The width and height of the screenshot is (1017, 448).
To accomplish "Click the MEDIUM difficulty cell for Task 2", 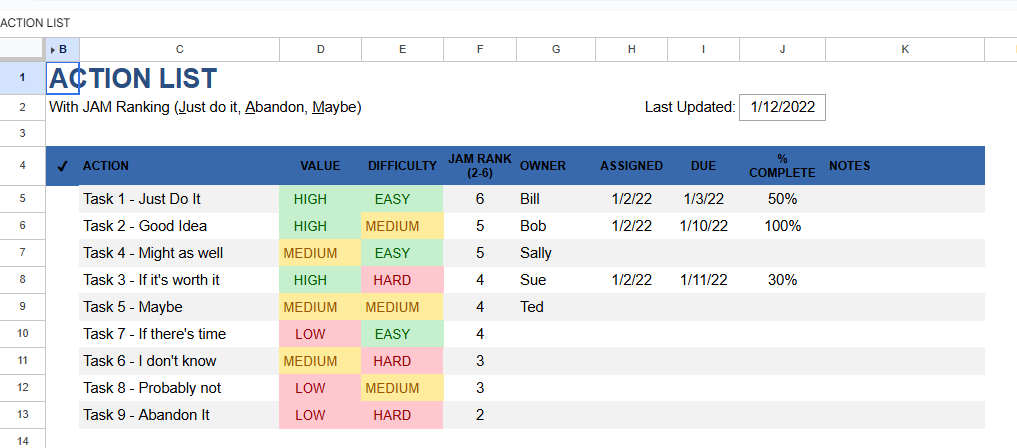I will pyautogui.click(x=402, y=226).
